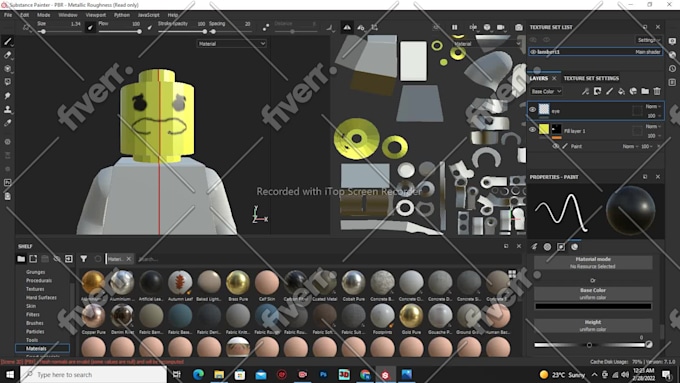
Task: Click the screenshot camera icon
Action: click(x=519, y=27)
